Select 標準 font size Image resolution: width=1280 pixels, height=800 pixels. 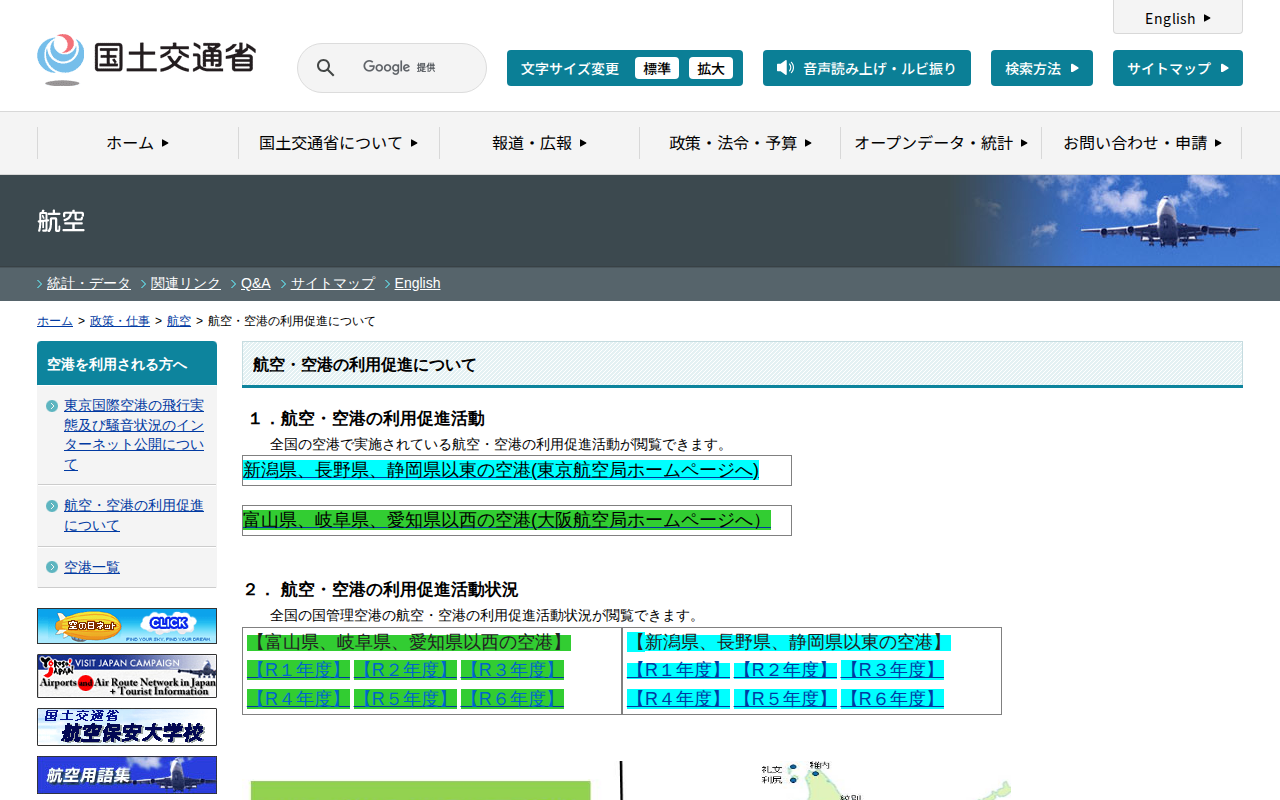click(657, 68)
